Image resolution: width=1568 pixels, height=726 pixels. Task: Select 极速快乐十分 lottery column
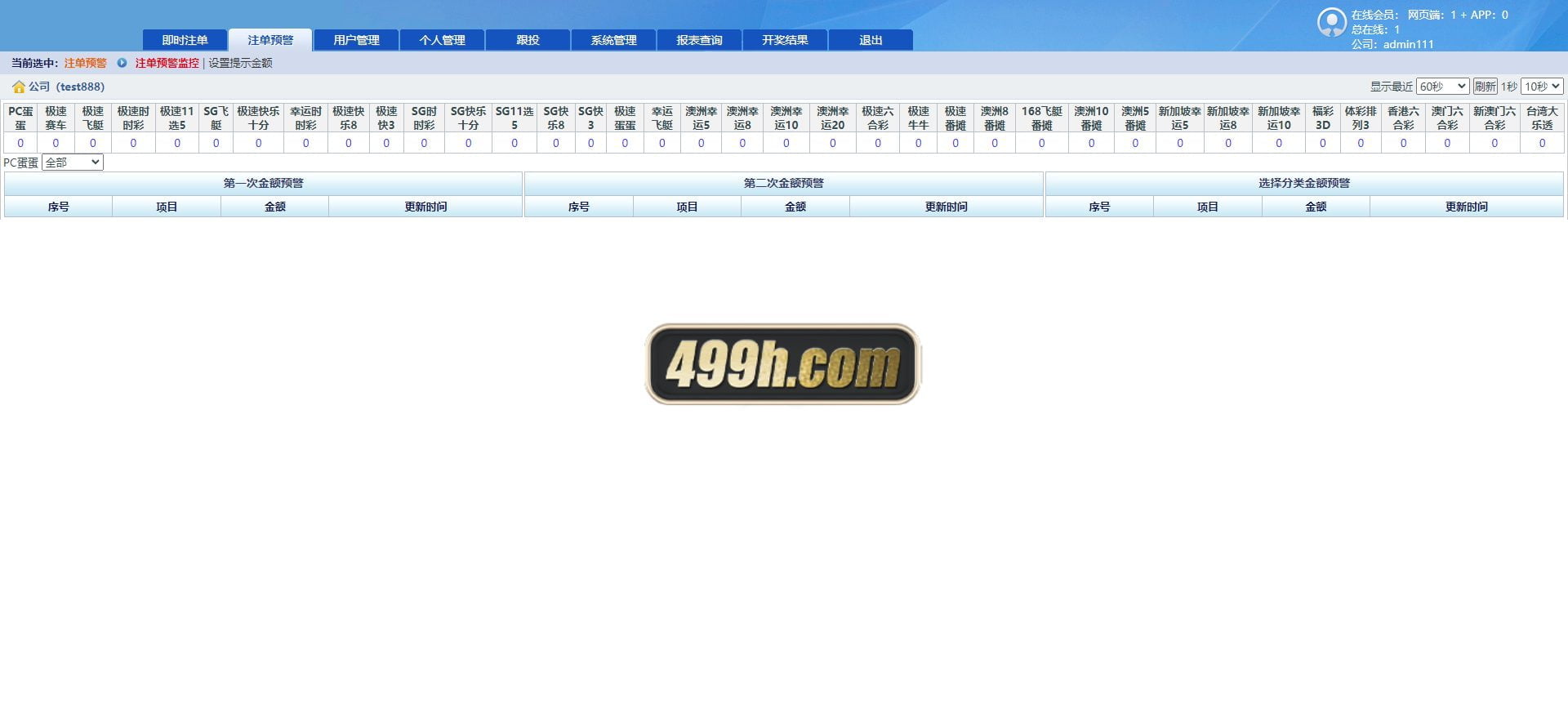[258, 118]
